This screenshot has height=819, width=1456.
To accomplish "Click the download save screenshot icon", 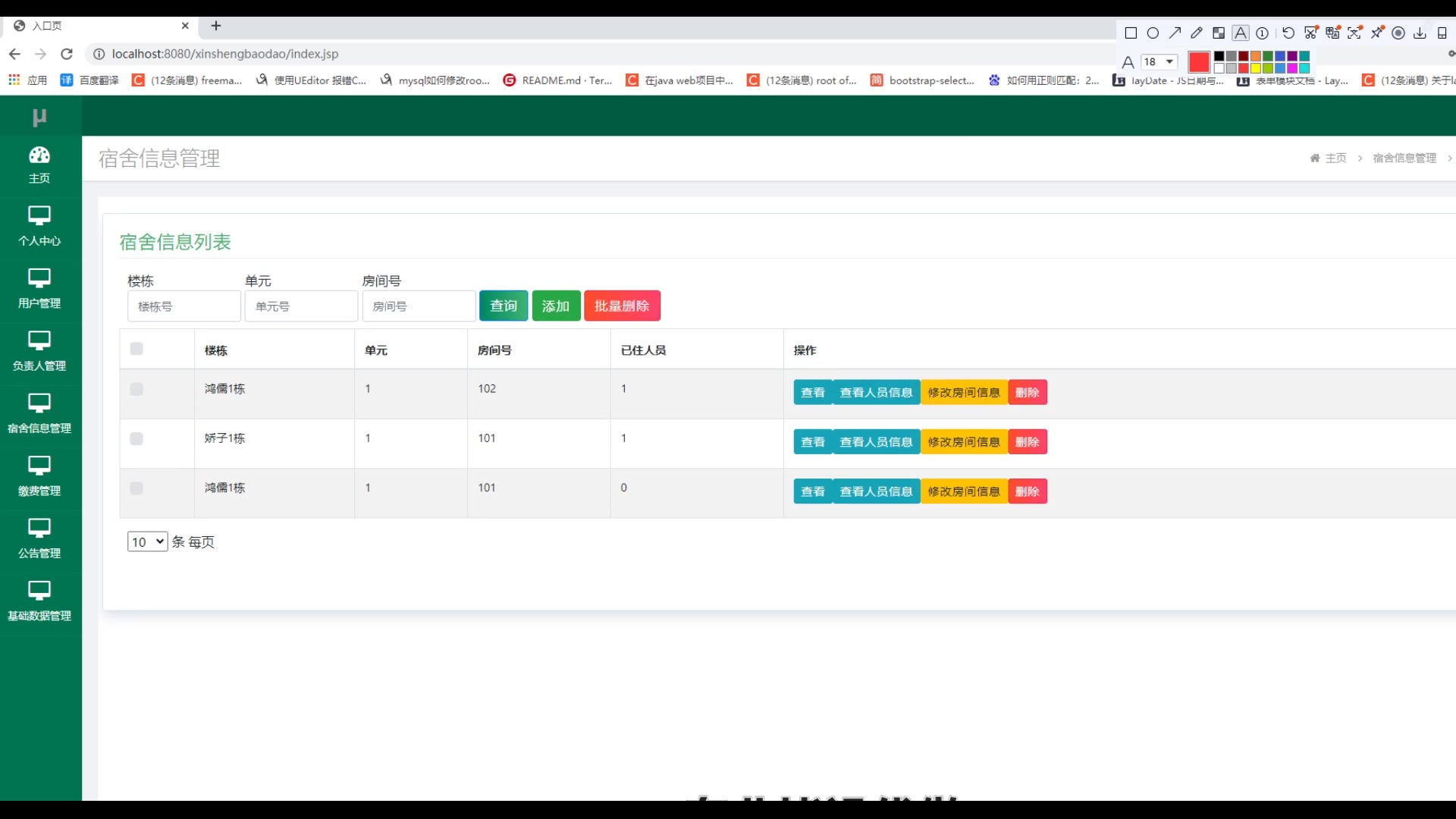I will (x=1420, y=33).
